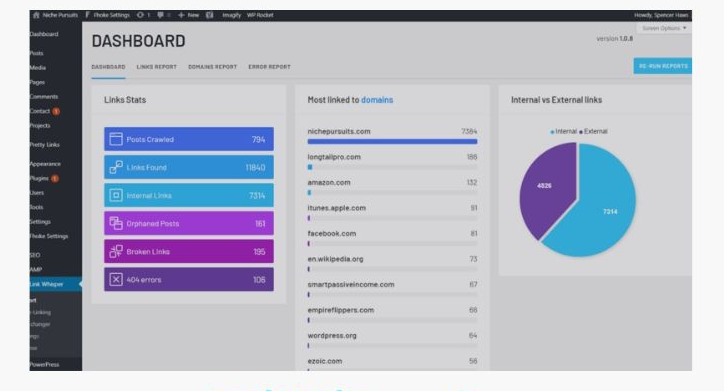Click the en.wikipedia.org domain row
724x391 pixels.
(392, 263)
